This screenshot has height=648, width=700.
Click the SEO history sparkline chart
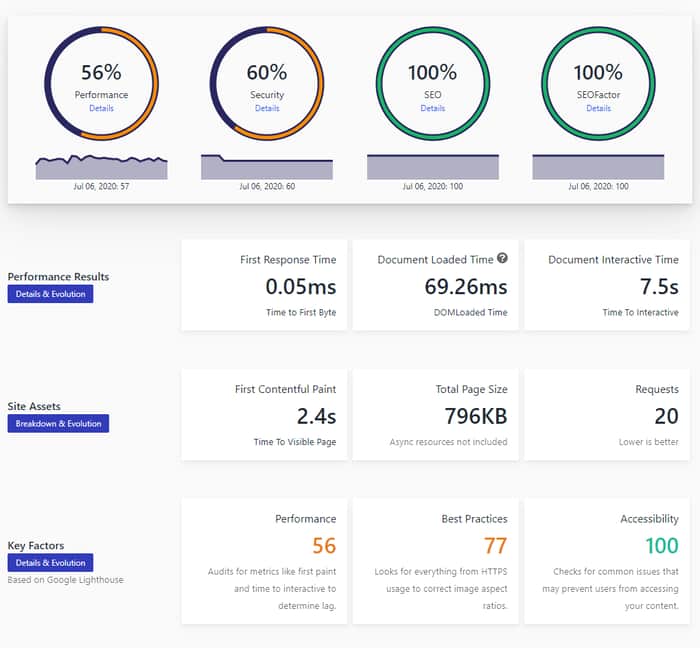[433, 167]
